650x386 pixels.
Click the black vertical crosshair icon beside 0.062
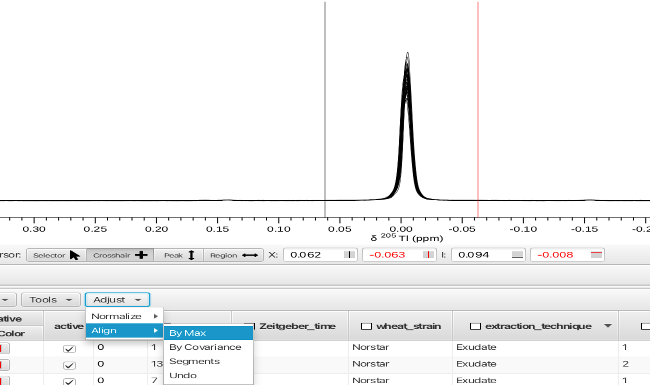pyautogui.click(x=349, y=255)
